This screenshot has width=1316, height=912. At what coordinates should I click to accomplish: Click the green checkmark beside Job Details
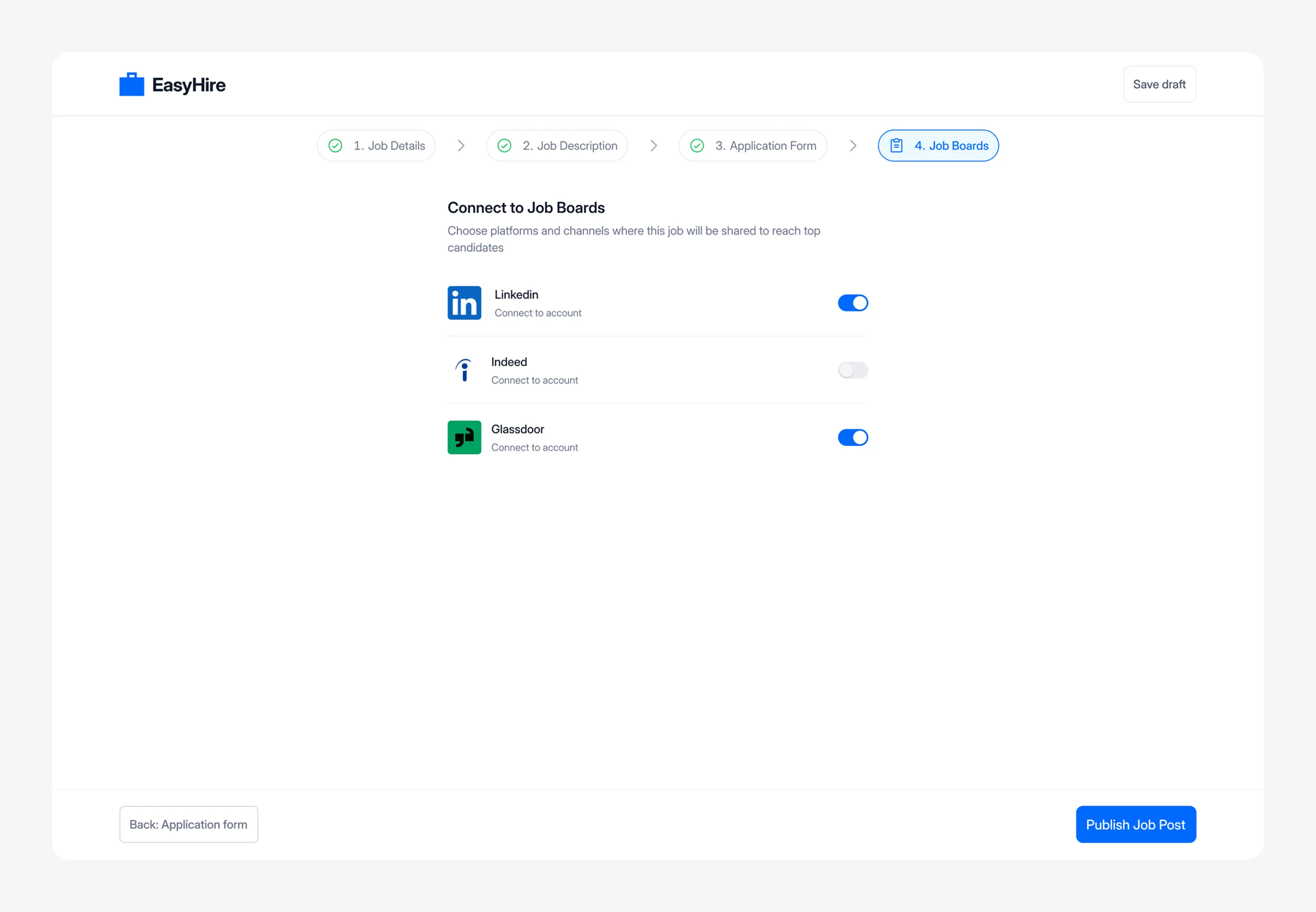pyautogui.click(x=336, y=146)
